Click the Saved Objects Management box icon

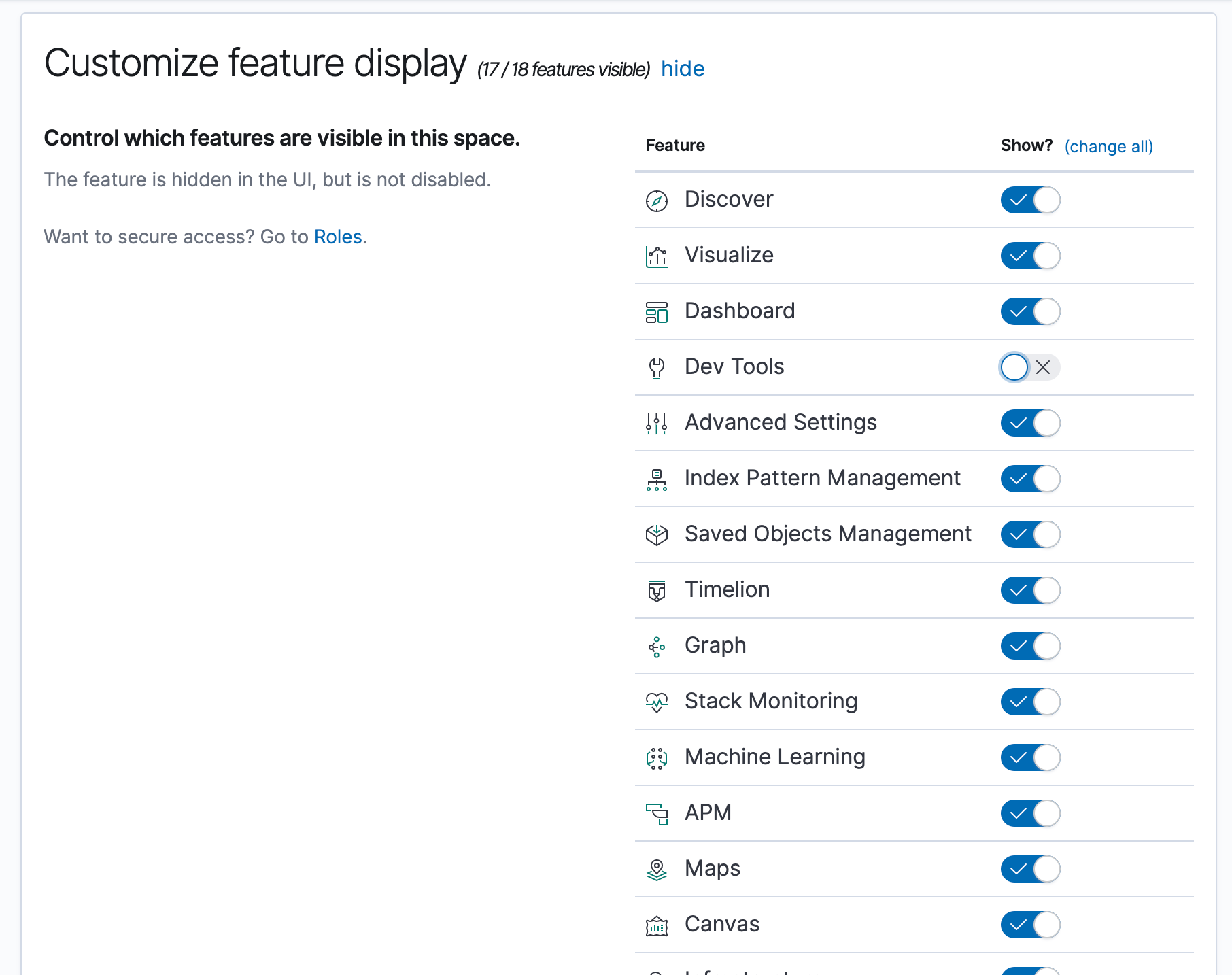coord(656,535)
